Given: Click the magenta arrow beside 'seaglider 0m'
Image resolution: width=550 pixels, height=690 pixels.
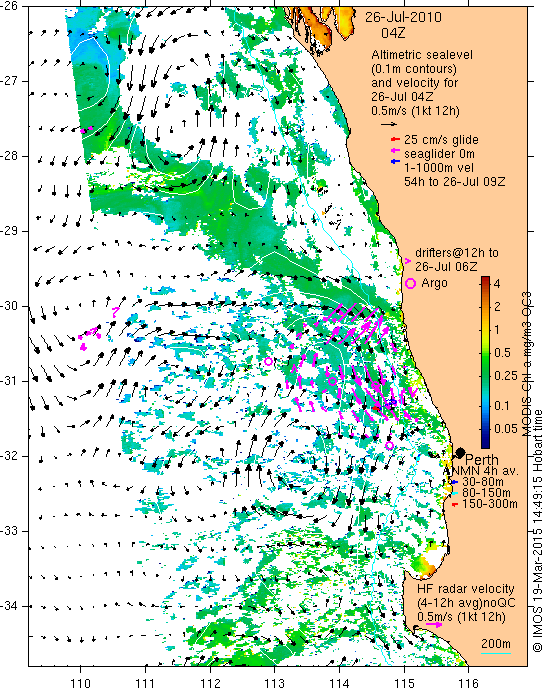Looking at the screenshot, I should [395, 151].
